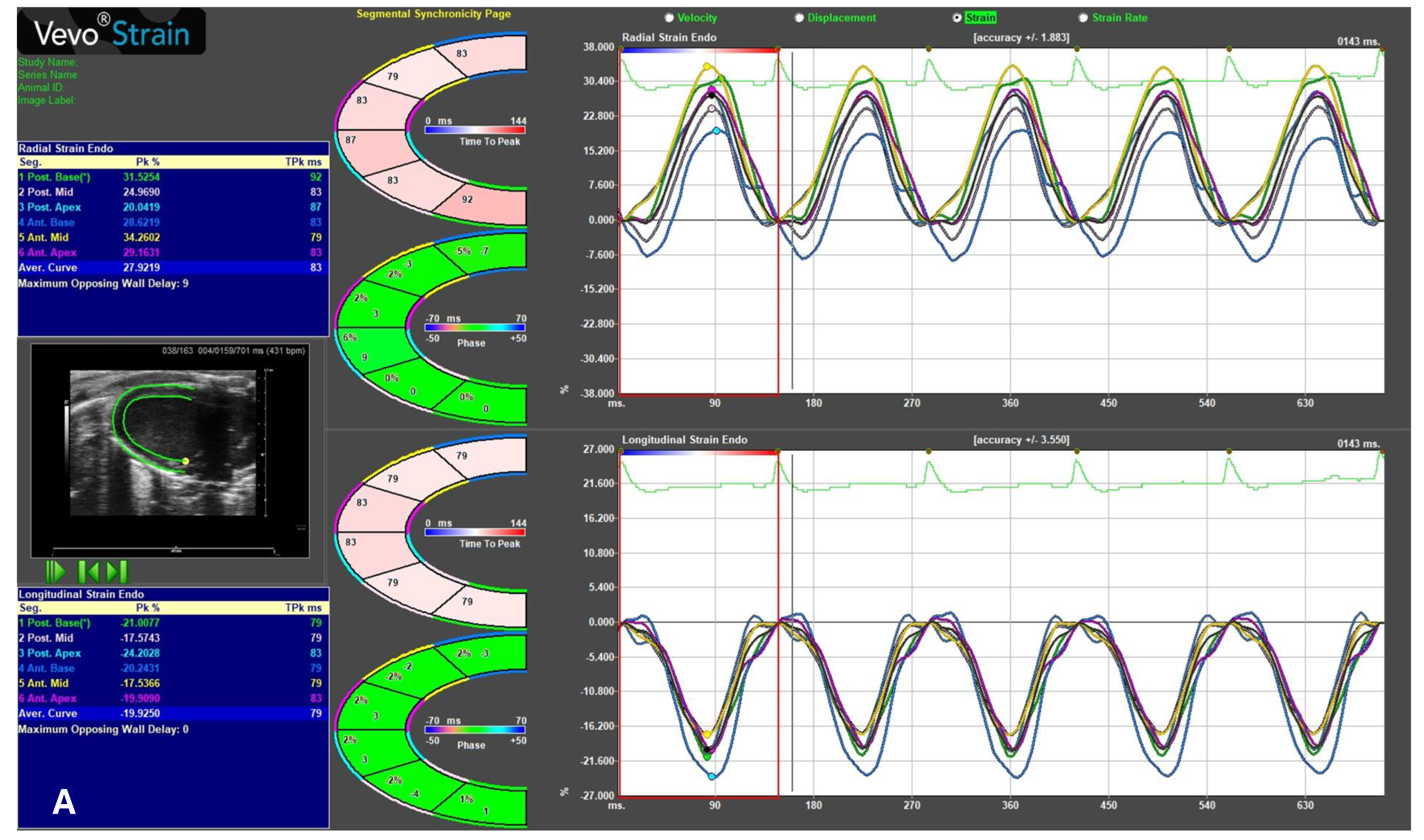
Task: Click yellow peak marker on radial strain curve
Action: coord(706,66)
